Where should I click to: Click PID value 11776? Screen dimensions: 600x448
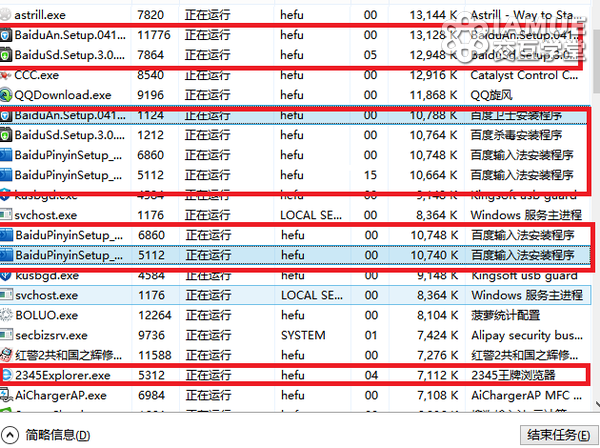coord(154,35)
